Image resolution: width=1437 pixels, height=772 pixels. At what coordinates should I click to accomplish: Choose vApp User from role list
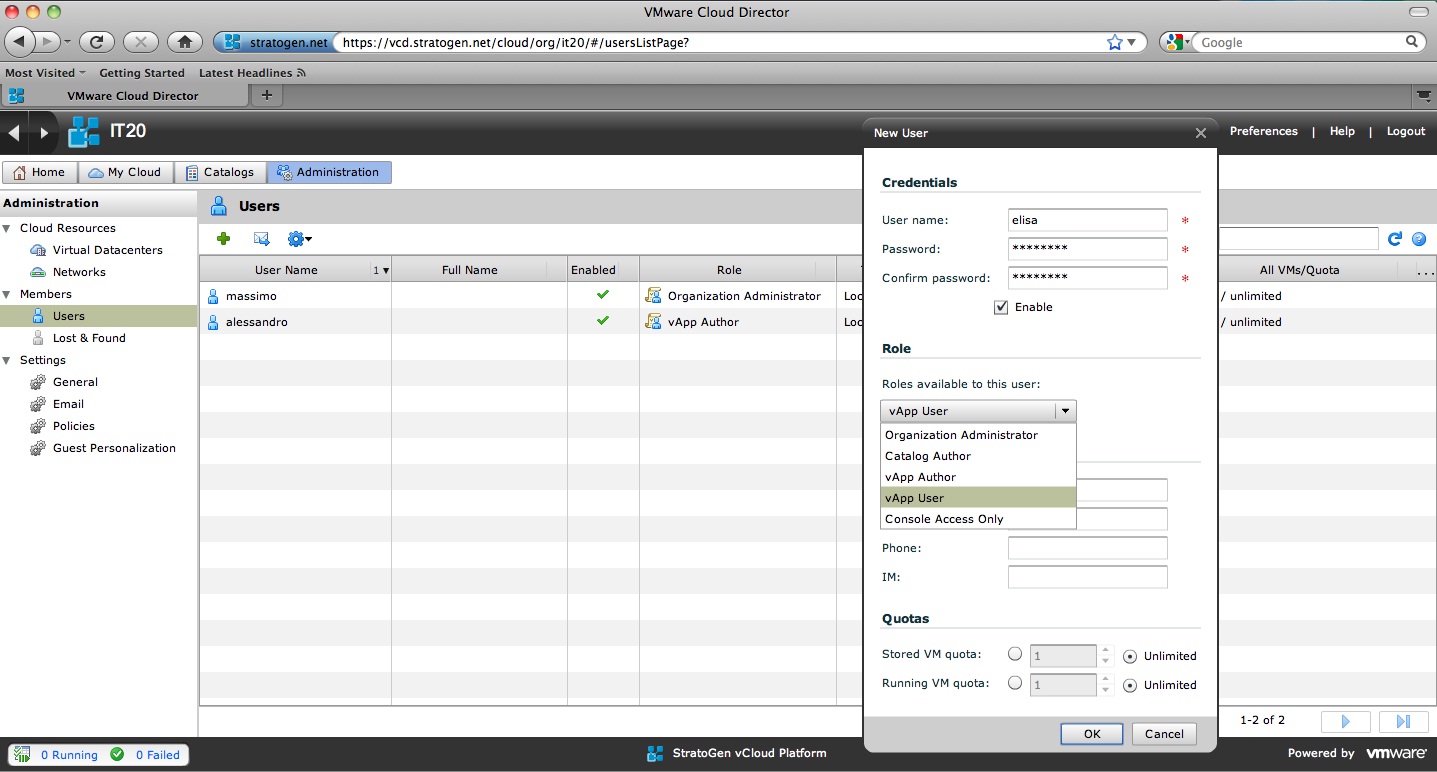[x=978, y=498]
